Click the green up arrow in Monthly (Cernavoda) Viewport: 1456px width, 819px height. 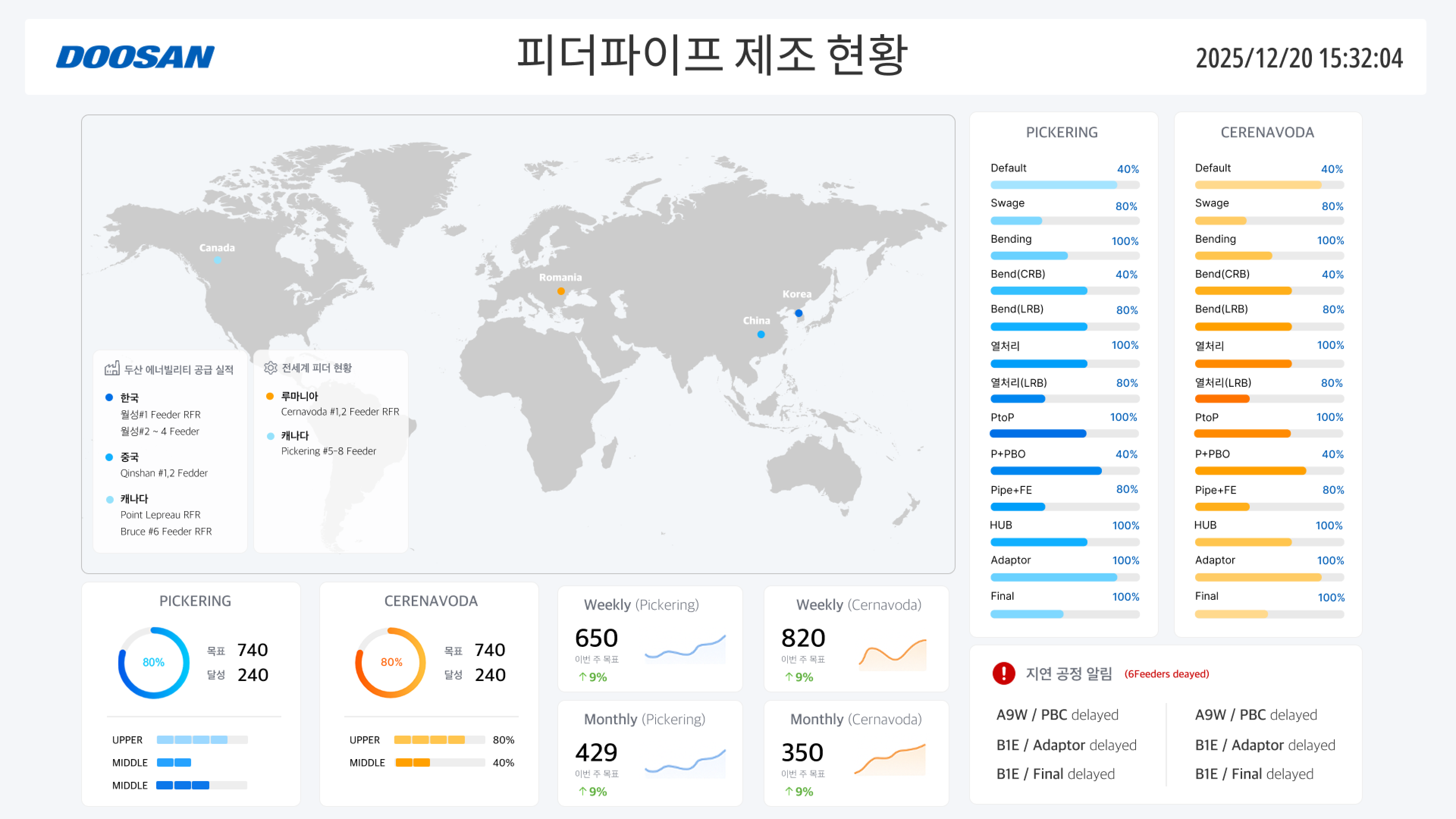(789, 791)
